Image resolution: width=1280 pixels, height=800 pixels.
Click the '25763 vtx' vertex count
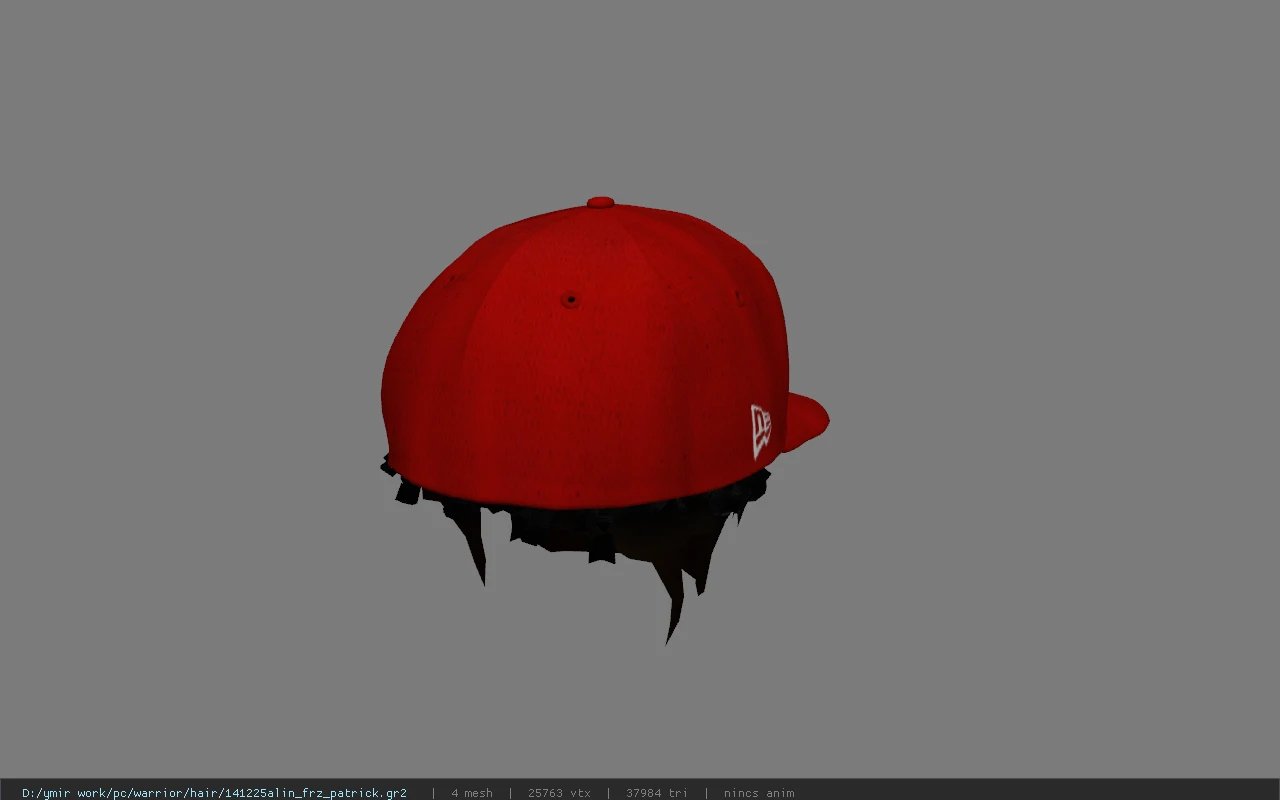tap(559, 793)
